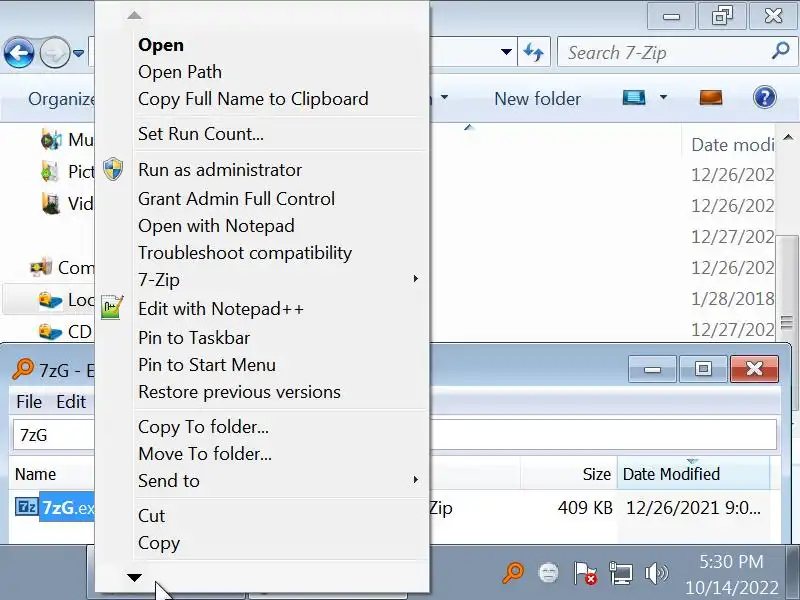The image size is (800, 600).
Task: Choose Cut from context menu
Action: pyautogui.click(x=152, y=516)
